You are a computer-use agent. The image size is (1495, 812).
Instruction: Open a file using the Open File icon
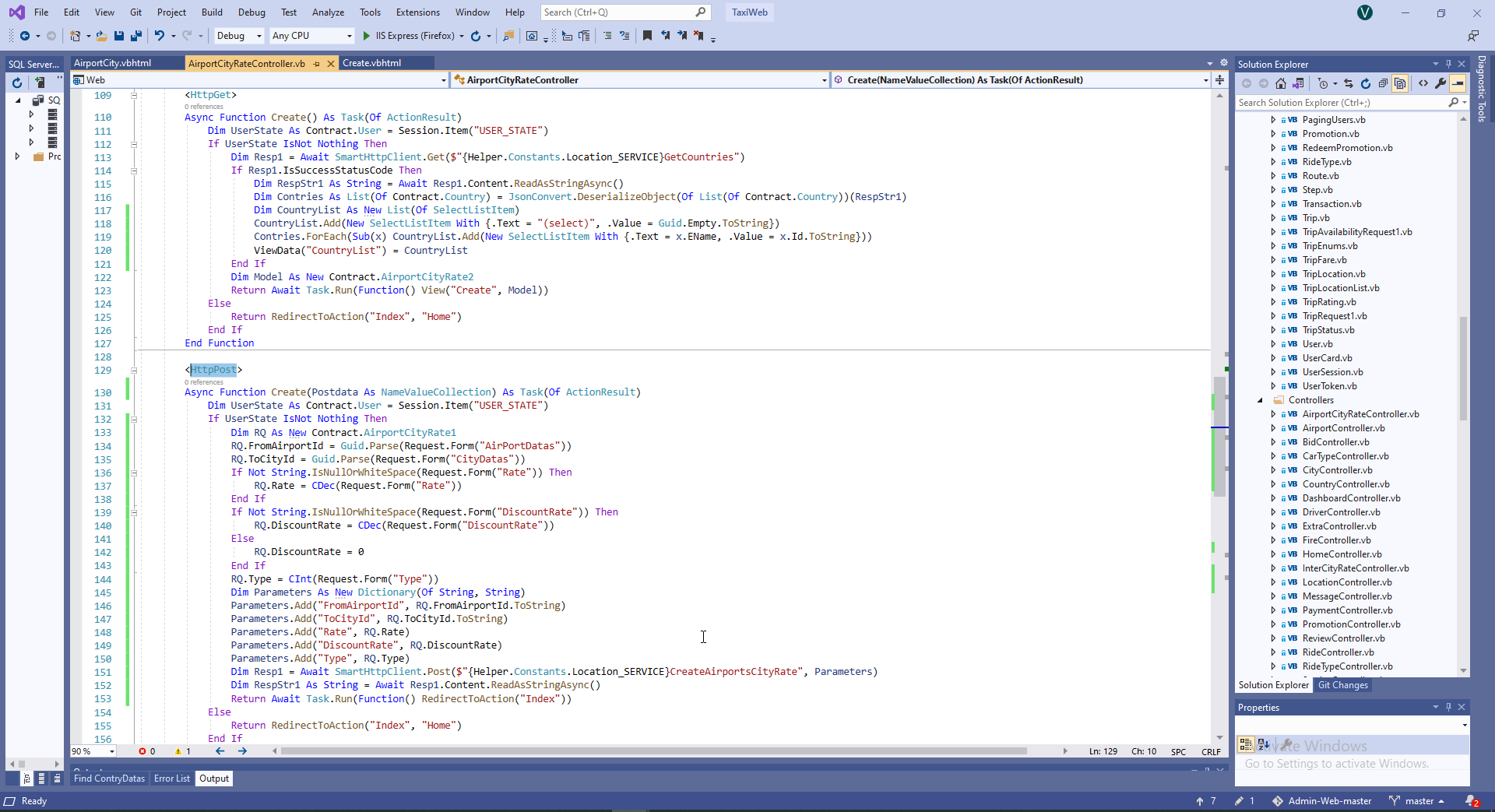click(101, 36)
